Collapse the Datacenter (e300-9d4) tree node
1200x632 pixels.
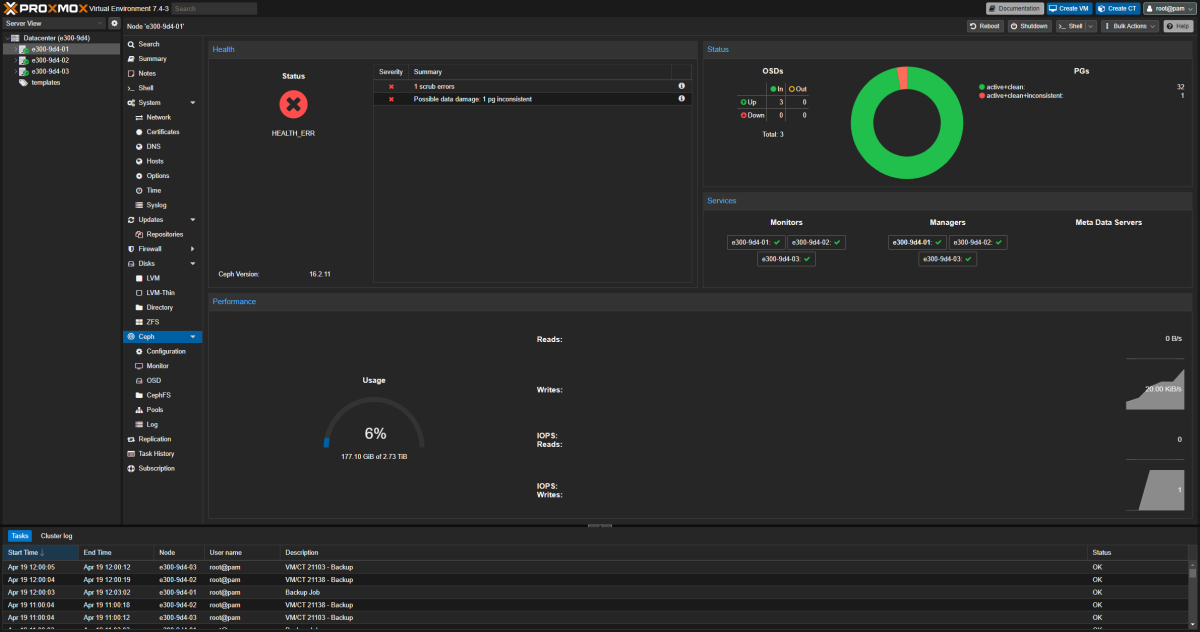point(7,38)
